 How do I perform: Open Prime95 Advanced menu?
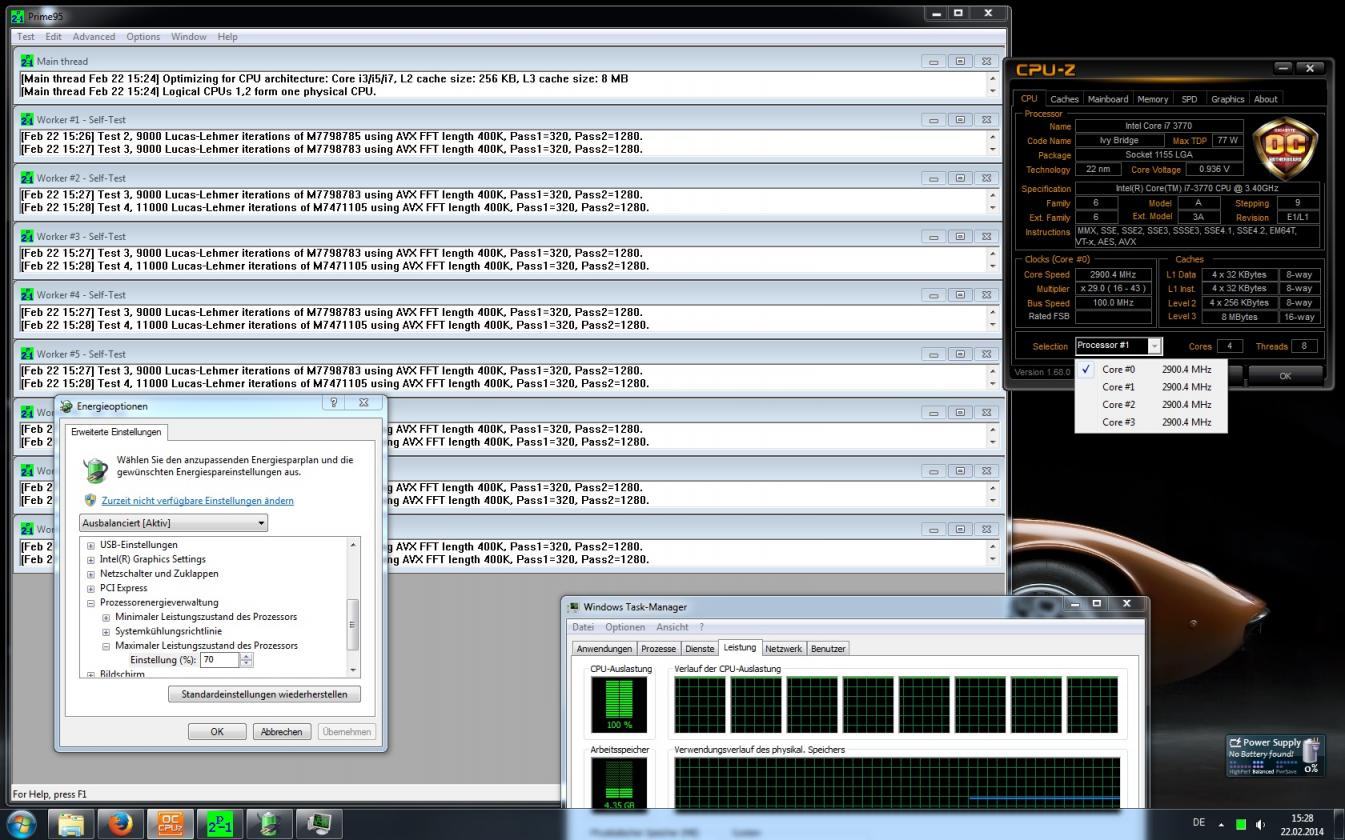[93, 37]
